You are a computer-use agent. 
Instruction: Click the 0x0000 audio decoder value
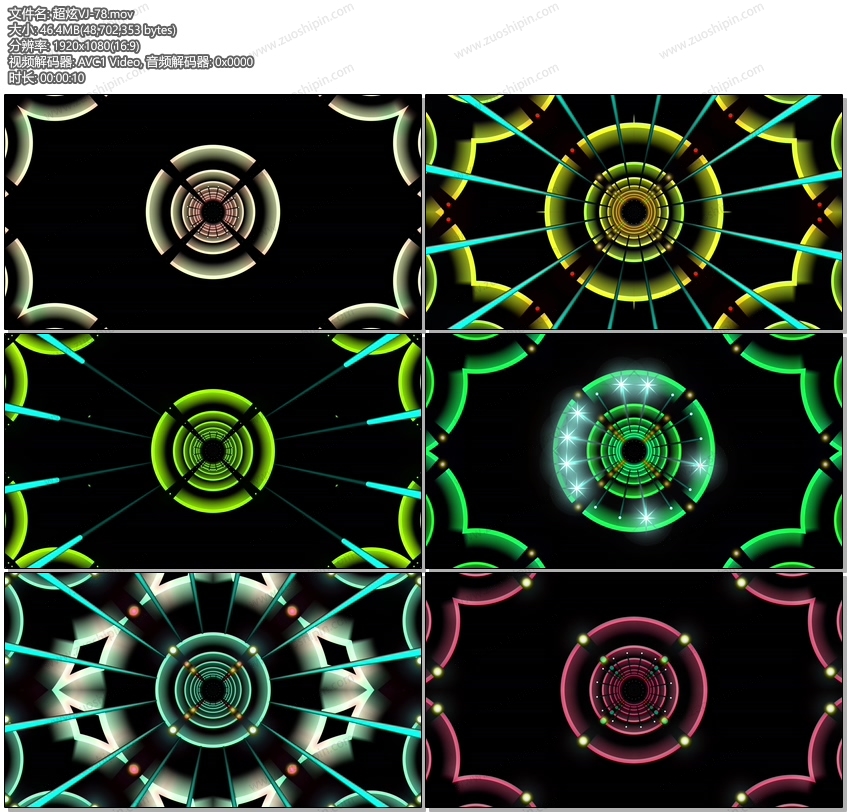click(x=233, y=62)
